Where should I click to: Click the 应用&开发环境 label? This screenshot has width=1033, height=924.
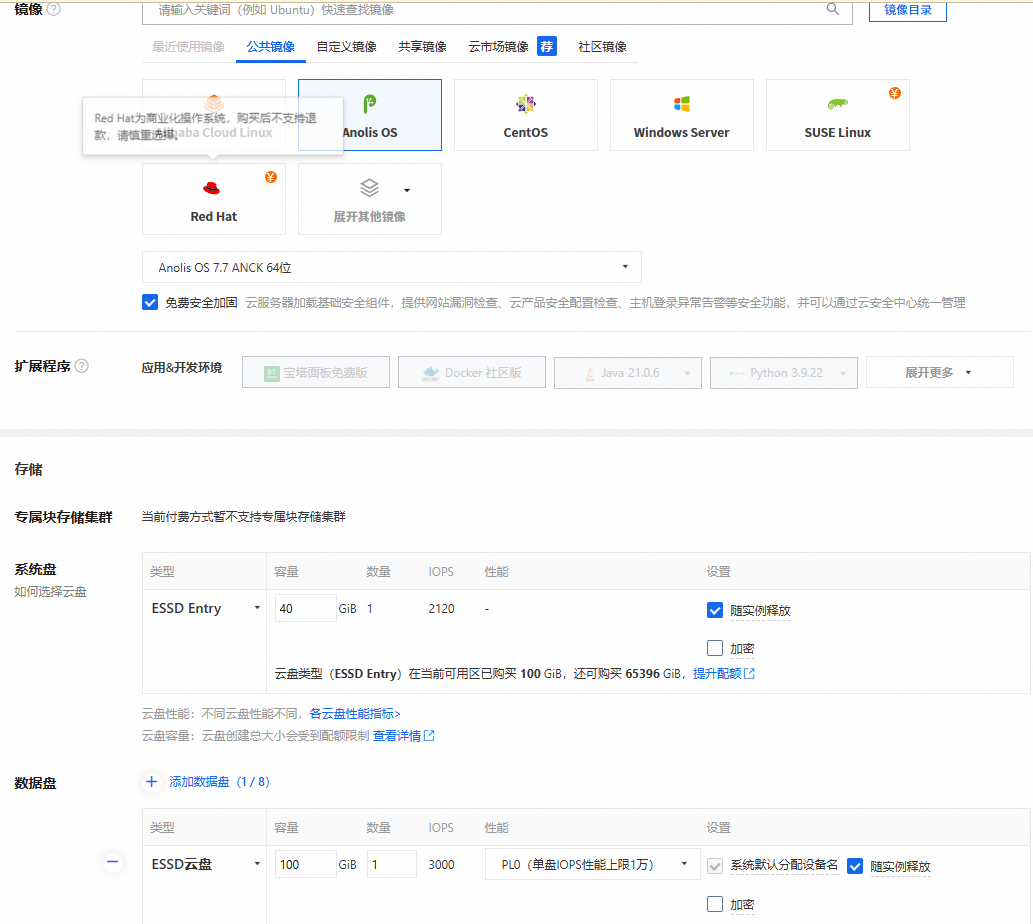(182, 367)
